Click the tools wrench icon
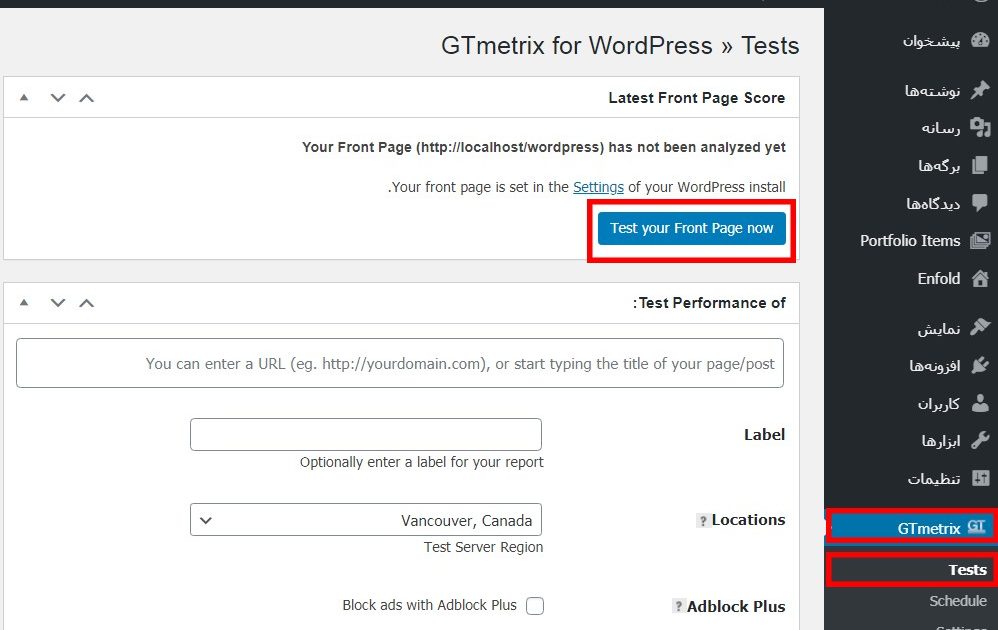Viewport: 998px width, 630px height. [980, 440]
